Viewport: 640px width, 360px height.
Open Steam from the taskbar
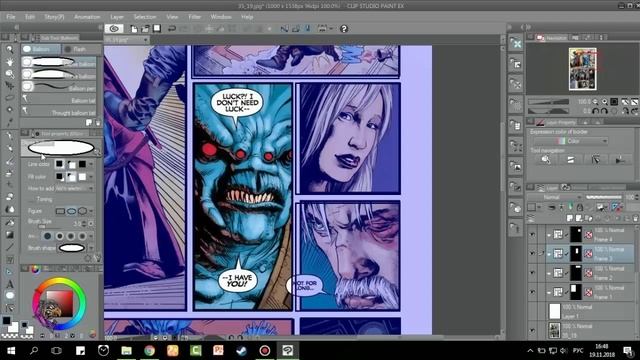point(241,350)
